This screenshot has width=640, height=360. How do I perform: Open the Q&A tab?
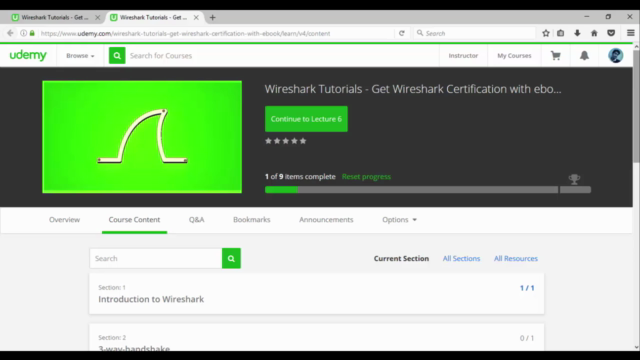pyautogui.click(x=196, y=220)
